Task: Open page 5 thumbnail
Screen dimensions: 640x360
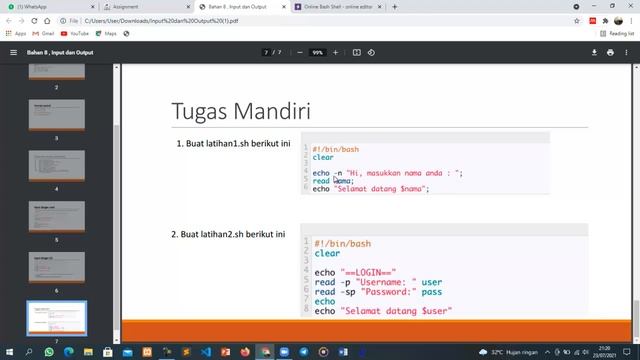Action: click(57, 216)
